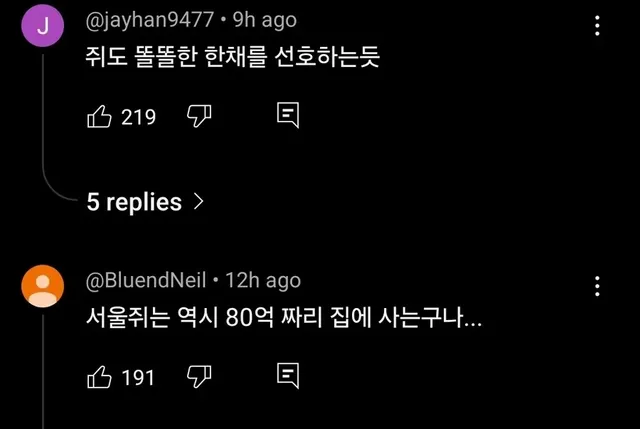The width and height of the screenshot is (640, 429).
Task: Click the 12h ago timestamp
Action: (x=264, y=280)
